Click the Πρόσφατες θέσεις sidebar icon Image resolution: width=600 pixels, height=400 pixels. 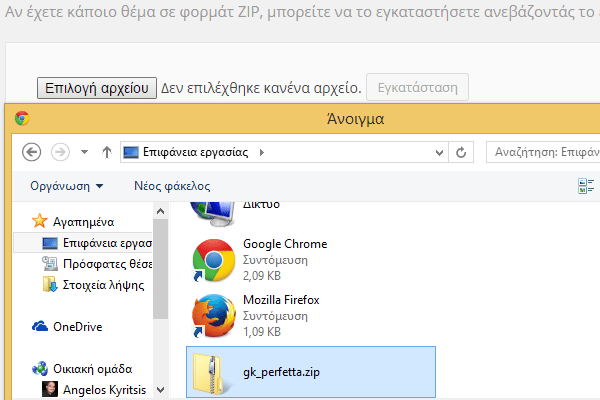50,263
